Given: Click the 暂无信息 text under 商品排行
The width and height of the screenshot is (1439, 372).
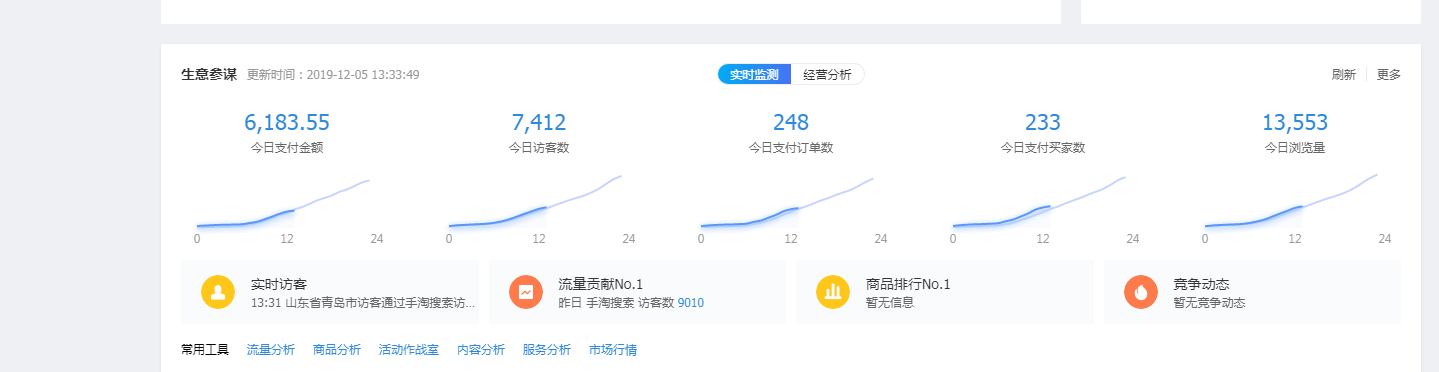Looking at the screenshot, I should pyautogui.click(x=890, y=302).
